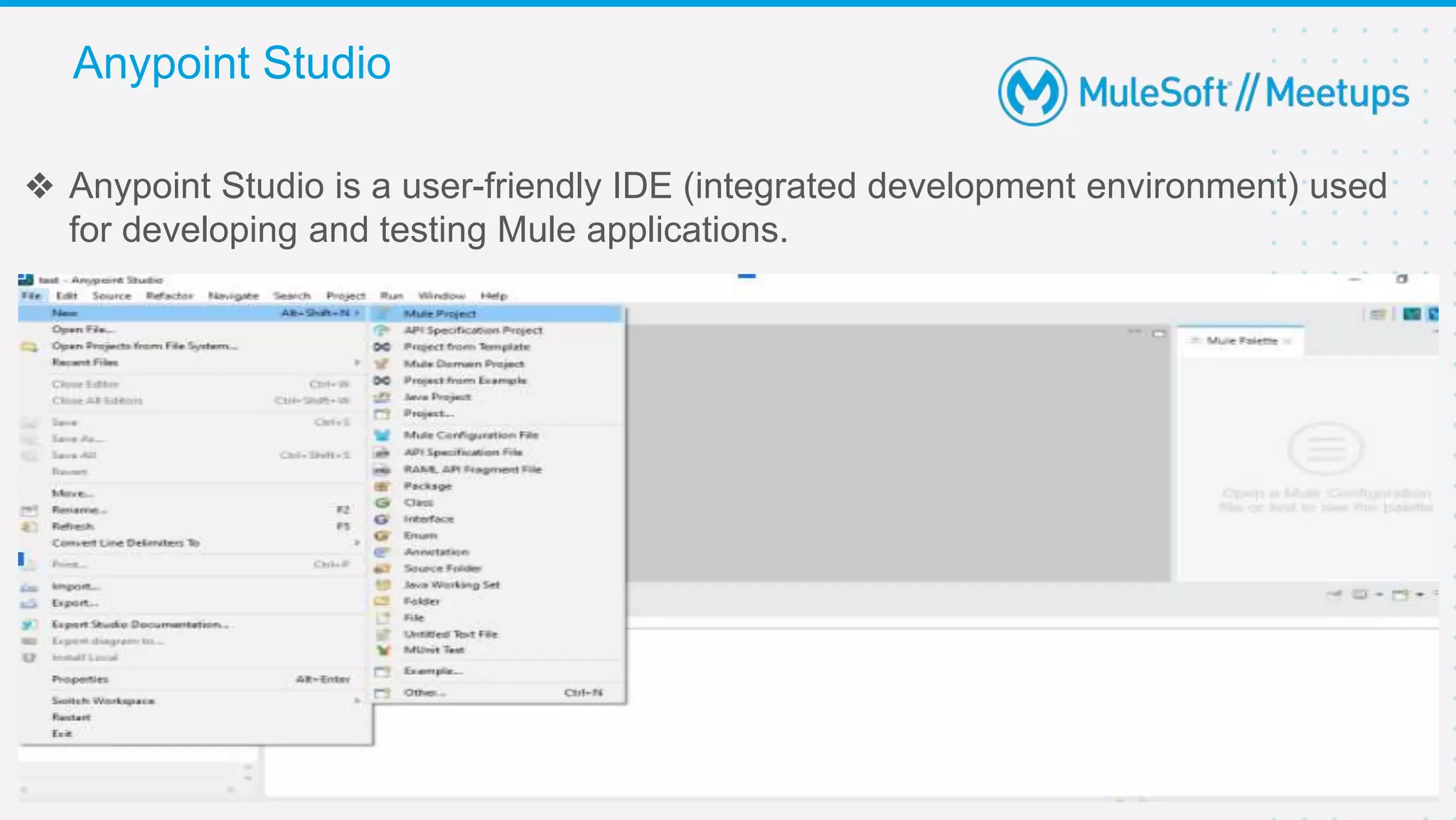This screenshot has width=1456, height=820.
Task: Expand the Recent Files submenu
Action: [193, 363]
